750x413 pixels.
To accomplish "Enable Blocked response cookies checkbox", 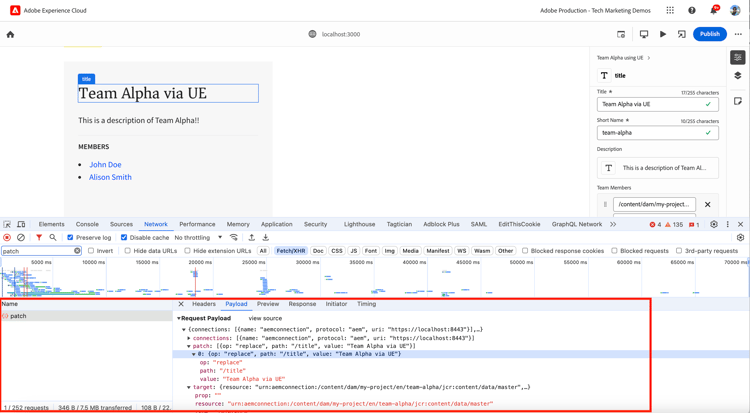I will (x=525, y=251).
